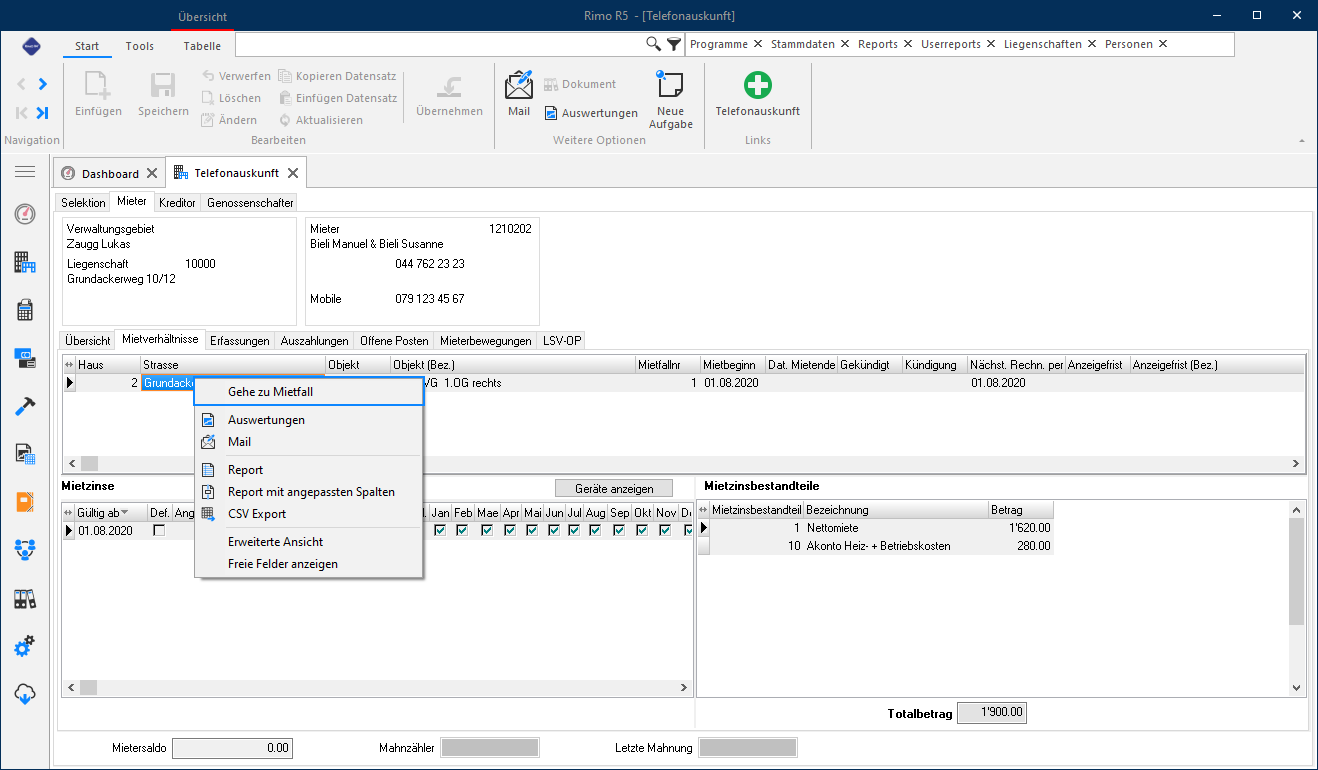Select the building icon in the sidebar
Image resolution: width=1318 pixels, height=770 pixels.
25,263
